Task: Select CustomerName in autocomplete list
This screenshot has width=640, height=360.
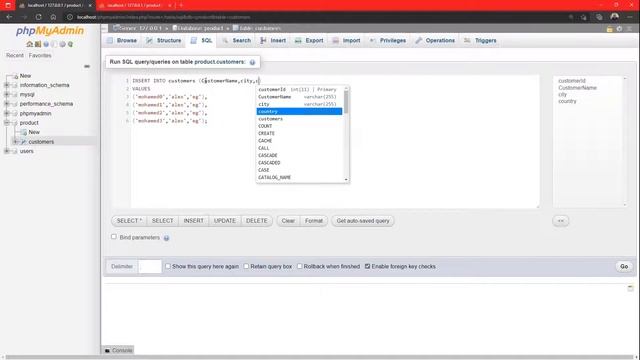Action: click(x=299, y=97)
